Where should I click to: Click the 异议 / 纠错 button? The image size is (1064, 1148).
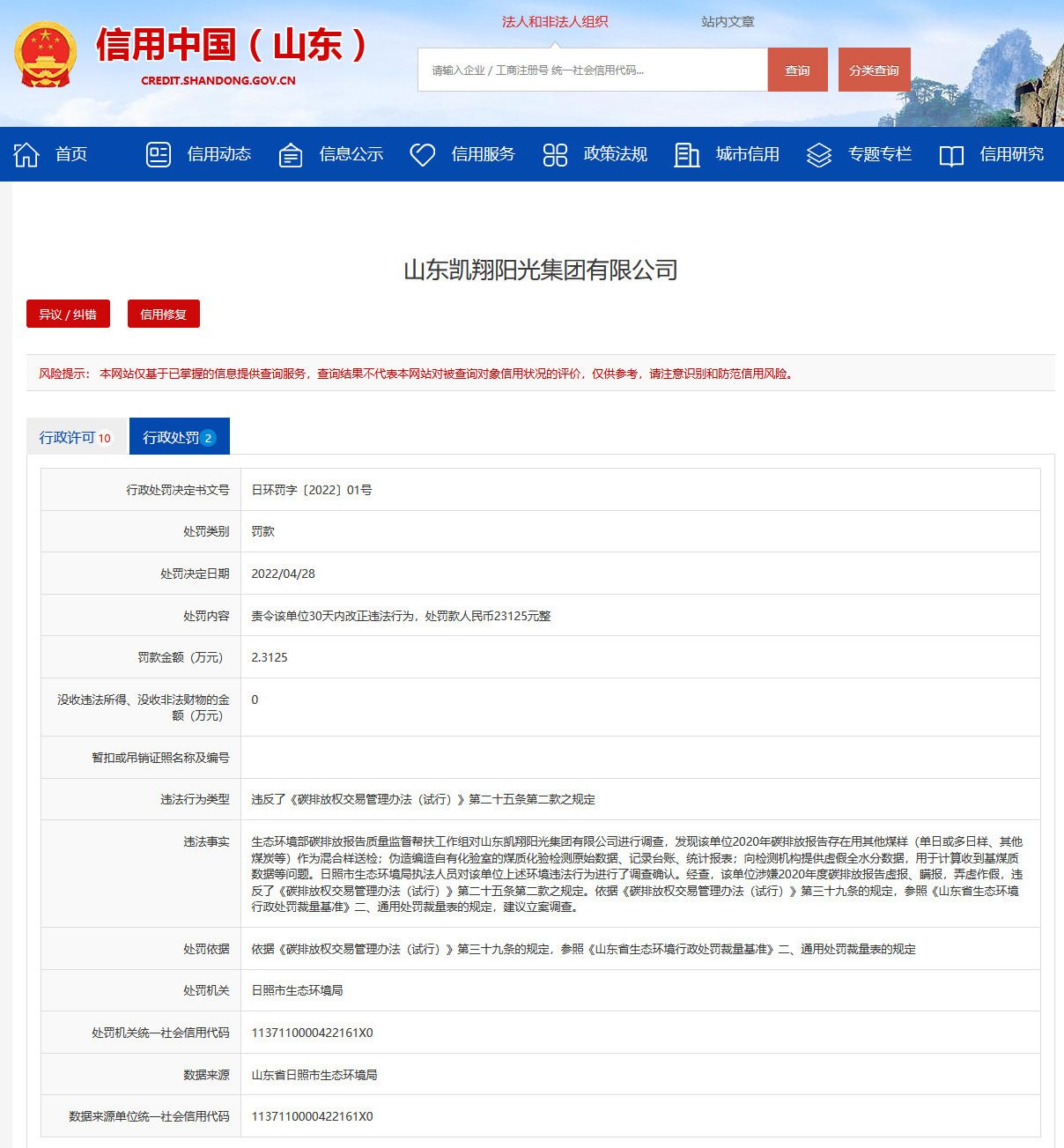68,314
